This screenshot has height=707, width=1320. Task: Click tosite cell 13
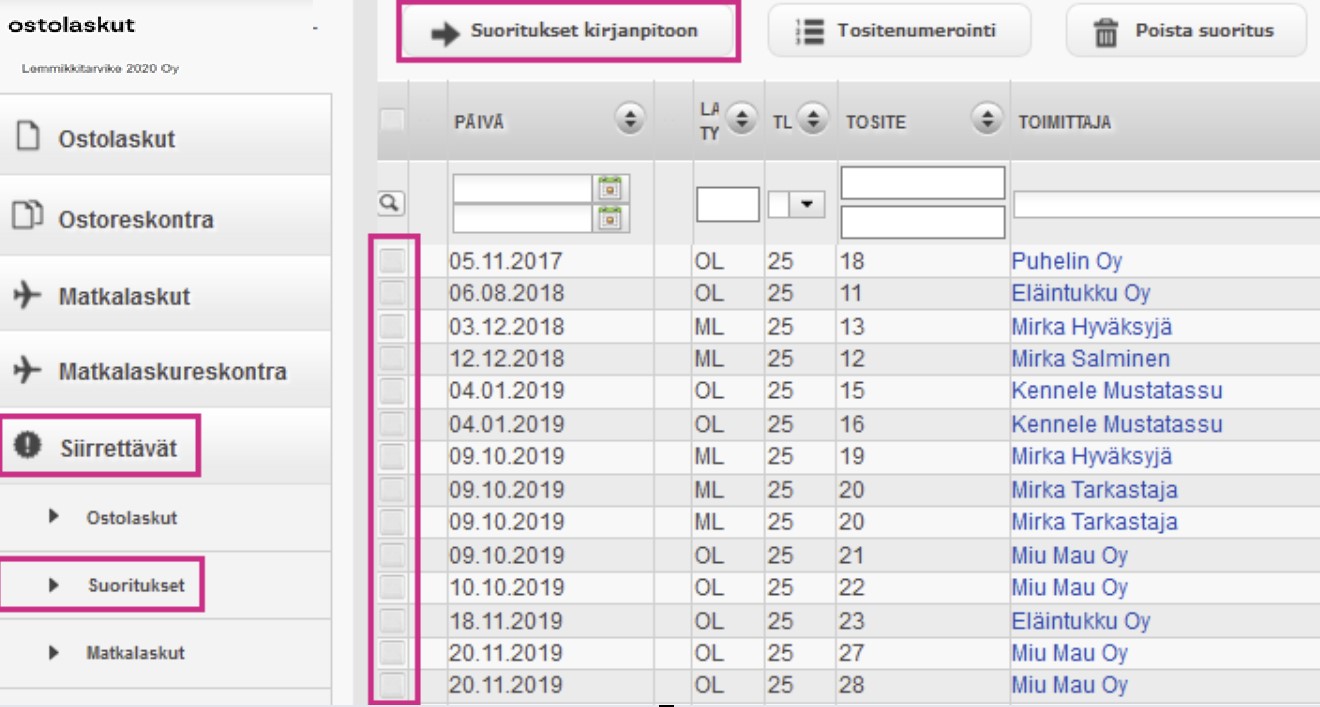tap(851, 327)
